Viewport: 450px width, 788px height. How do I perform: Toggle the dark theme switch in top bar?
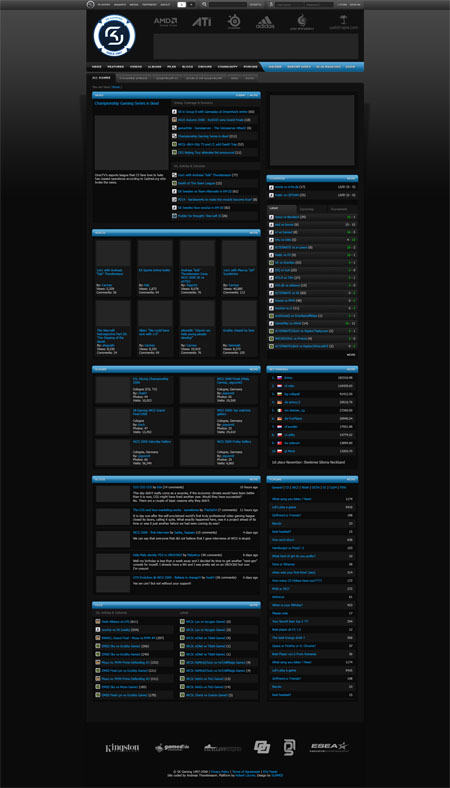click(191, 5)
